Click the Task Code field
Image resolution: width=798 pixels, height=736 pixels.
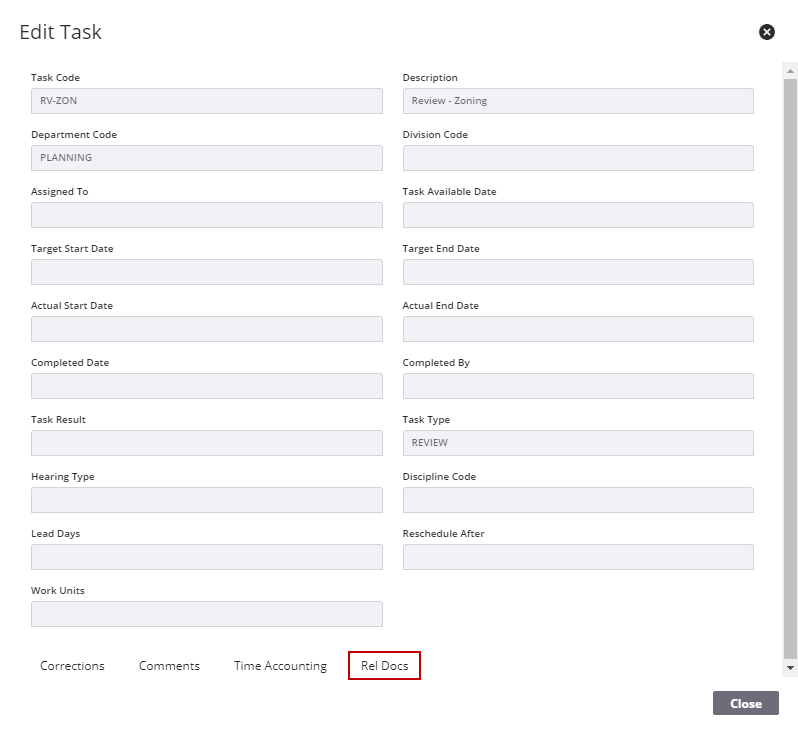click(206, 101)
